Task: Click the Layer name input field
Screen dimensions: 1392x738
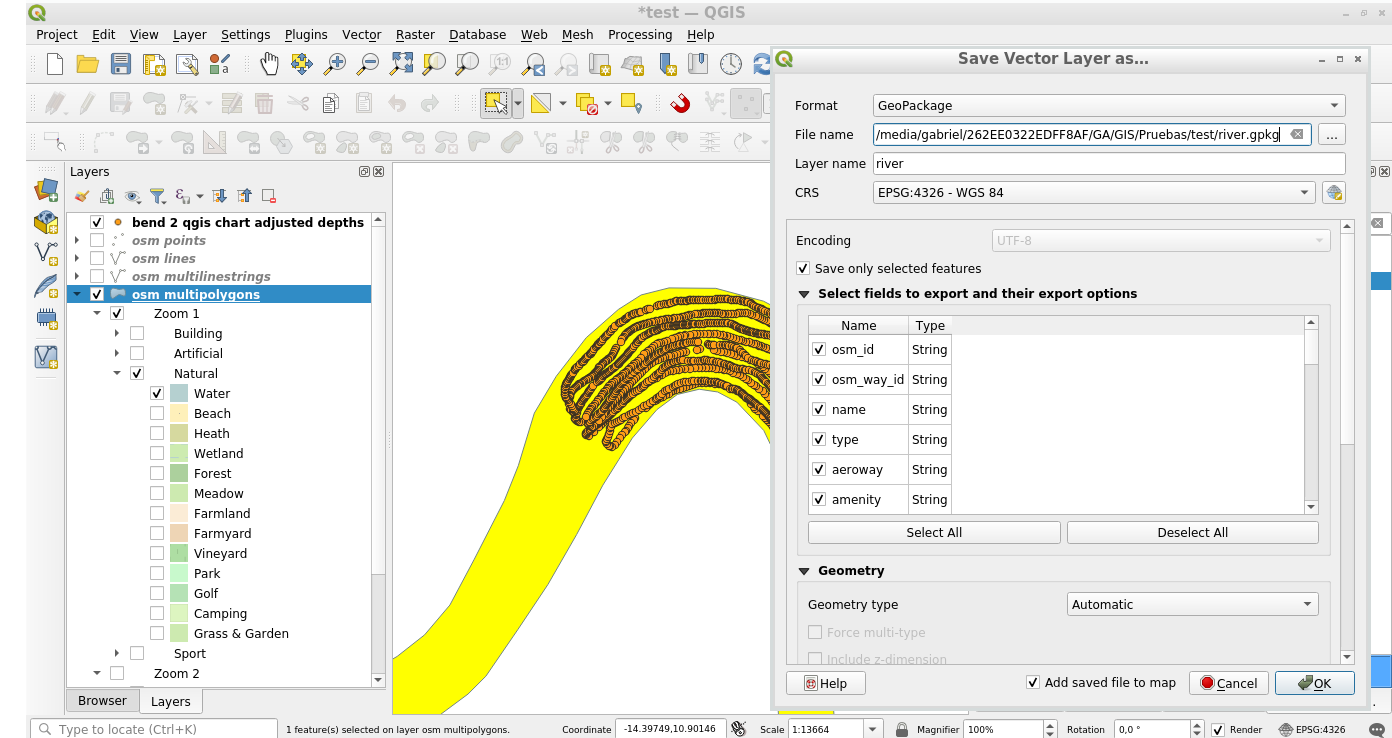Action: (x=1109, y=163)
